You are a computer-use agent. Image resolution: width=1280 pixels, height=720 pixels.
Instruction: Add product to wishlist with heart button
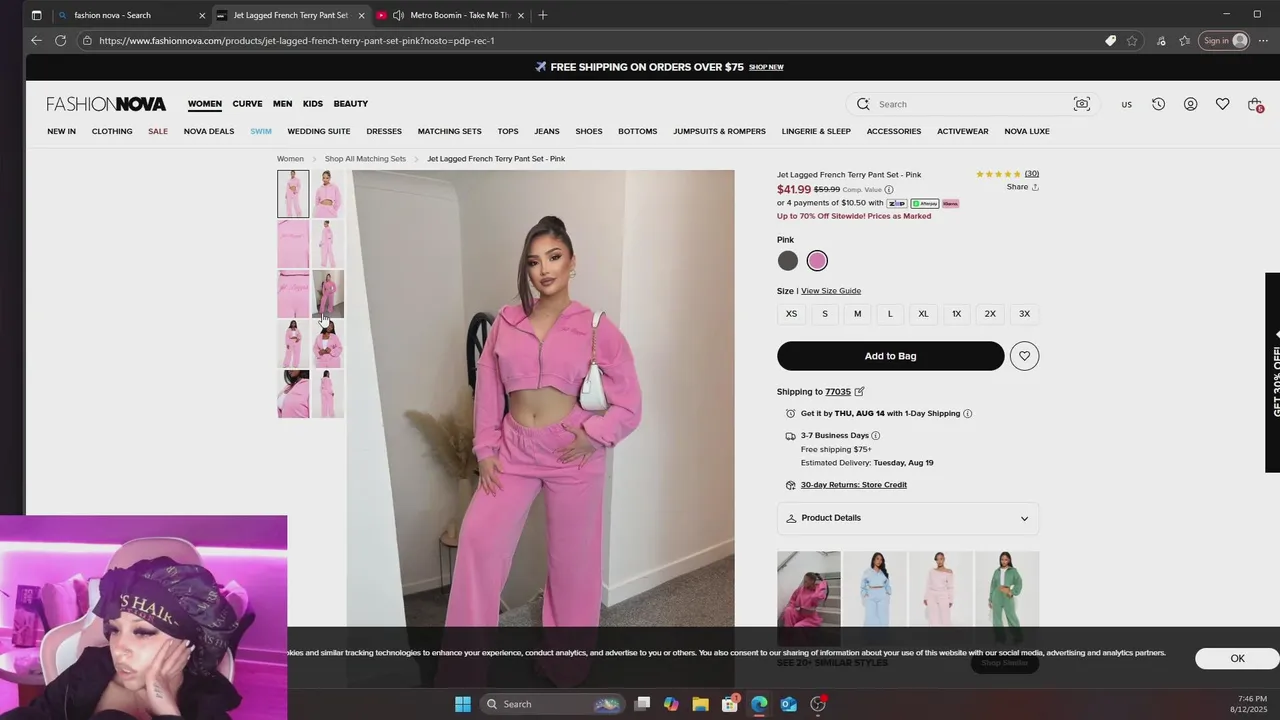pos(1024,356)
